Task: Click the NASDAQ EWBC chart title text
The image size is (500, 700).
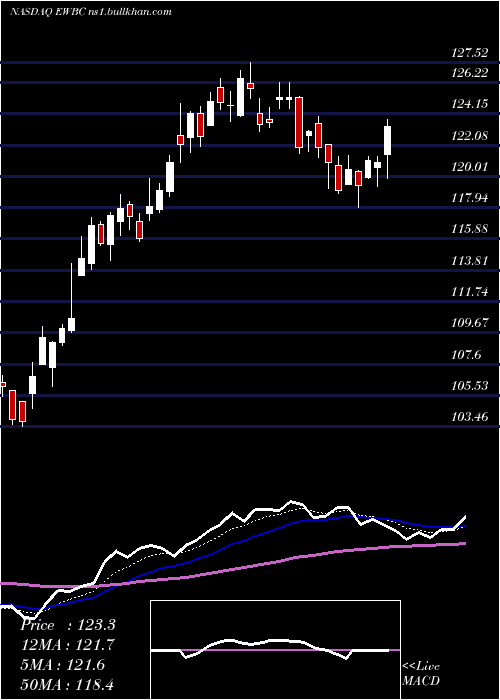Action: tap(91, 12)
